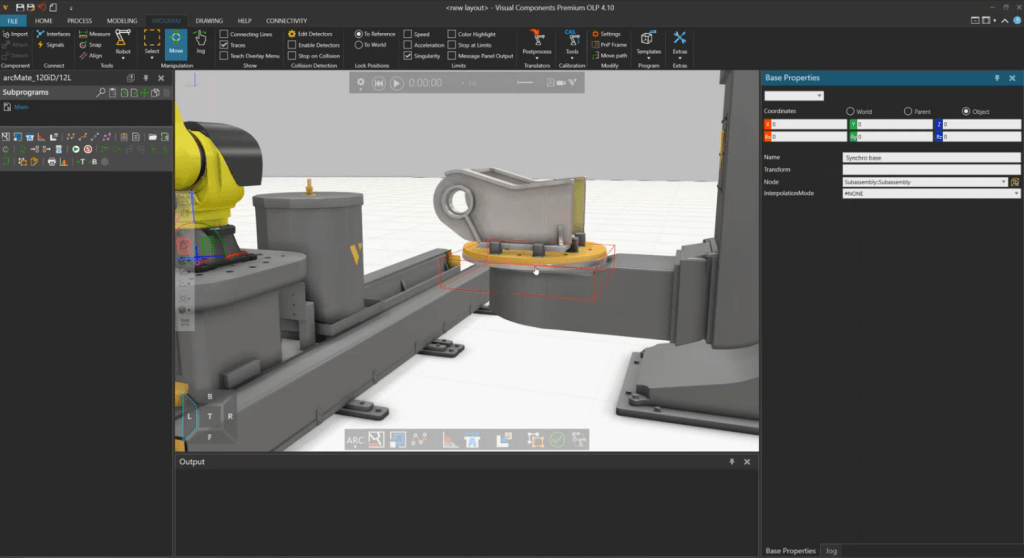Search subprograms with the magnifier icon

click(101, 92)
